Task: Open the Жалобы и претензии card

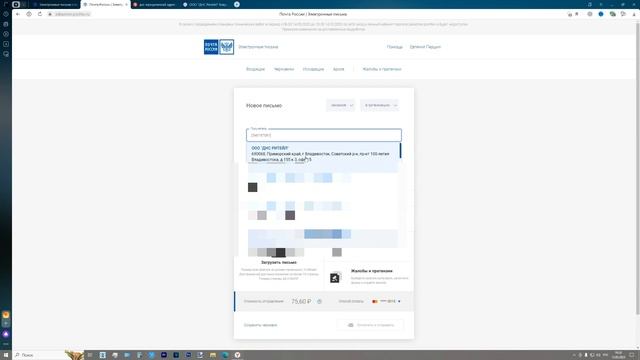Action: pos(369,276)
